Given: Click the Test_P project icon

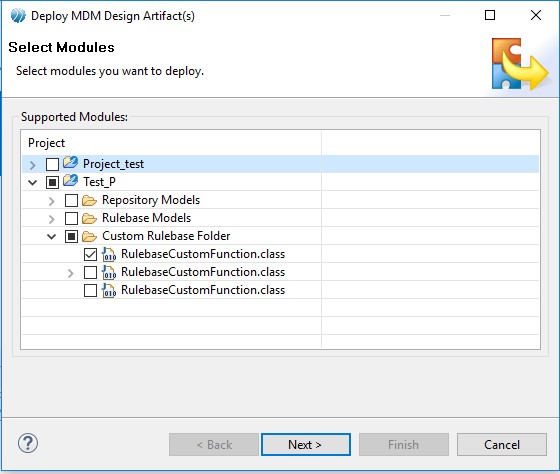Looking at the screenshot, I should point(70,181).
